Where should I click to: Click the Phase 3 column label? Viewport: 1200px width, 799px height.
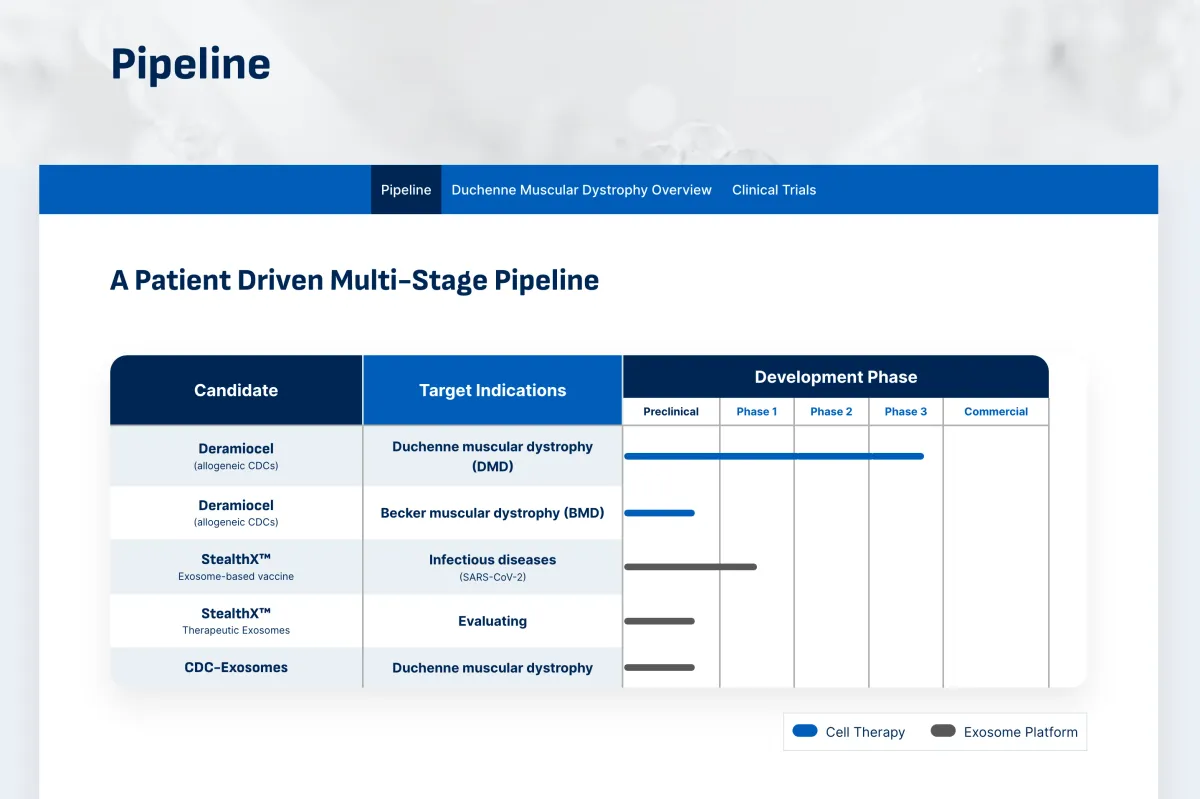pos(906,412)
